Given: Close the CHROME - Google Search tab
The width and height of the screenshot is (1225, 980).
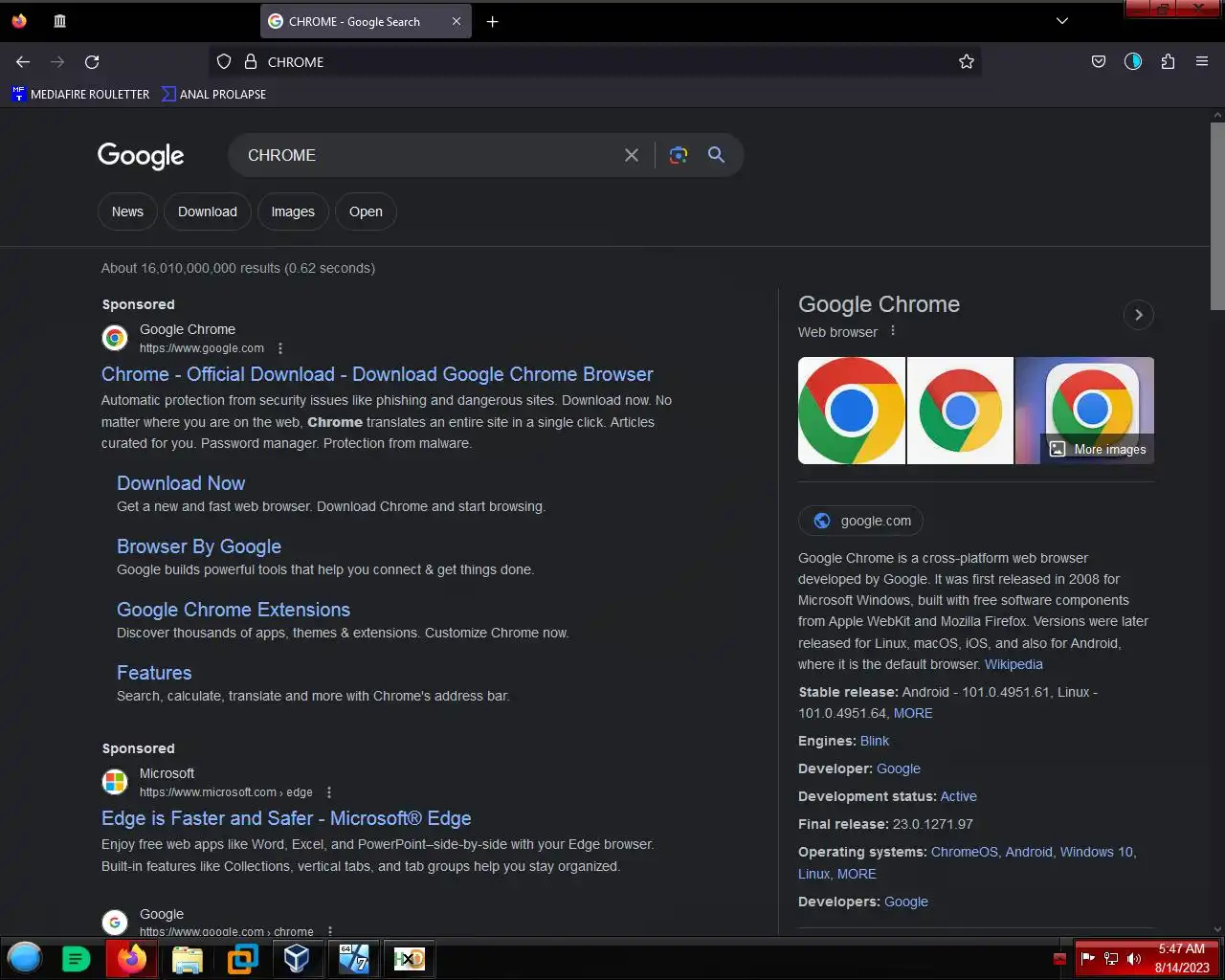Looking at the screenshot, I should (x=457, y=21).
